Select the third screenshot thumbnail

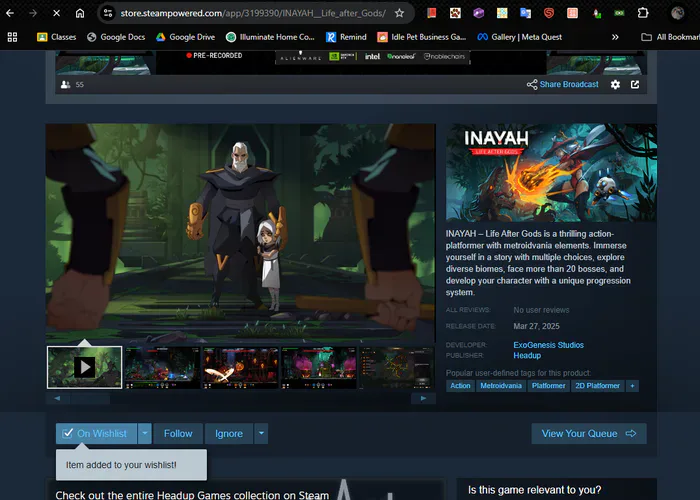pyautogui.click(x=241, y=367)
